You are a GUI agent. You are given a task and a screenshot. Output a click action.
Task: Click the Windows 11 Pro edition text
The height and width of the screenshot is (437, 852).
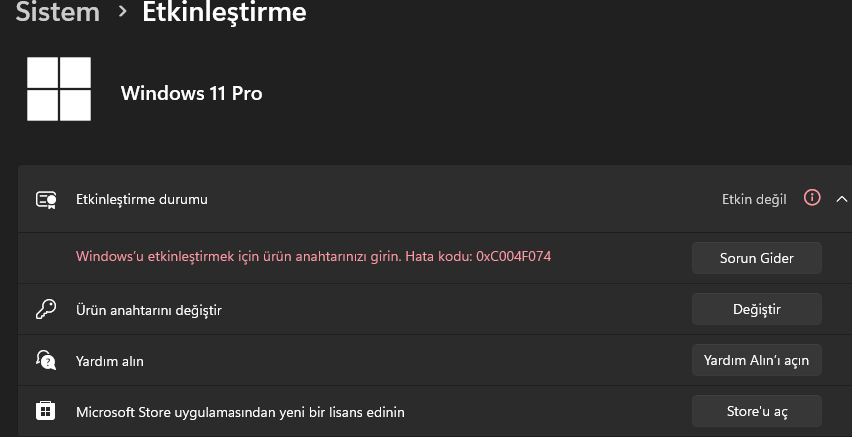[191, 93]
